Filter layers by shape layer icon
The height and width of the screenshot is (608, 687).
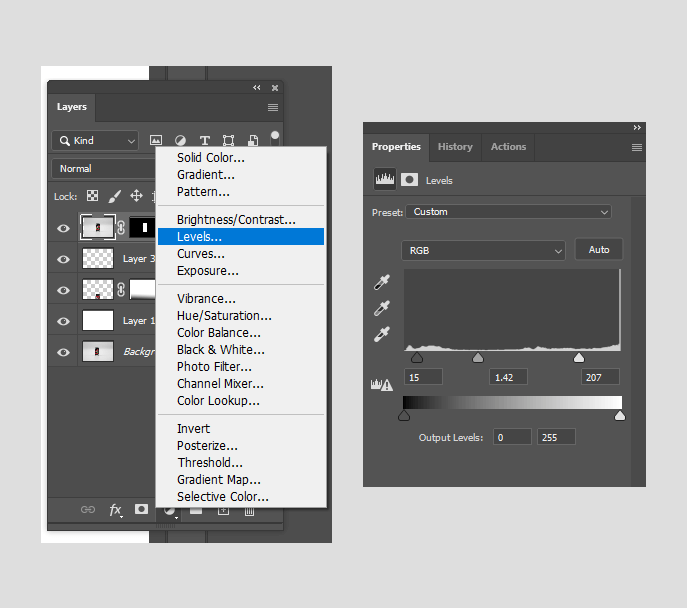(228, 140)
